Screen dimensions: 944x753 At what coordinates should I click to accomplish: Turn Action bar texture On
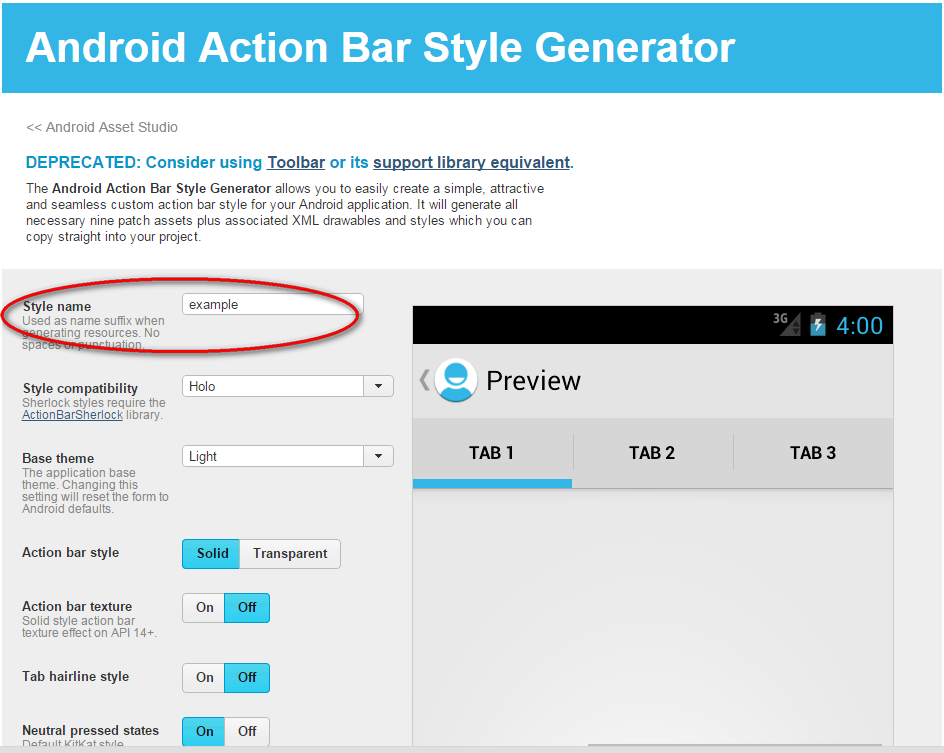pos(204,608)
